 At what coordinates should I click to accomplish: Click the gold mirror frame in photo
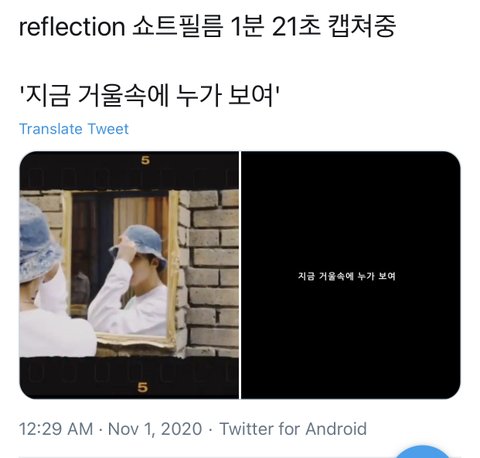click(173, 267)
